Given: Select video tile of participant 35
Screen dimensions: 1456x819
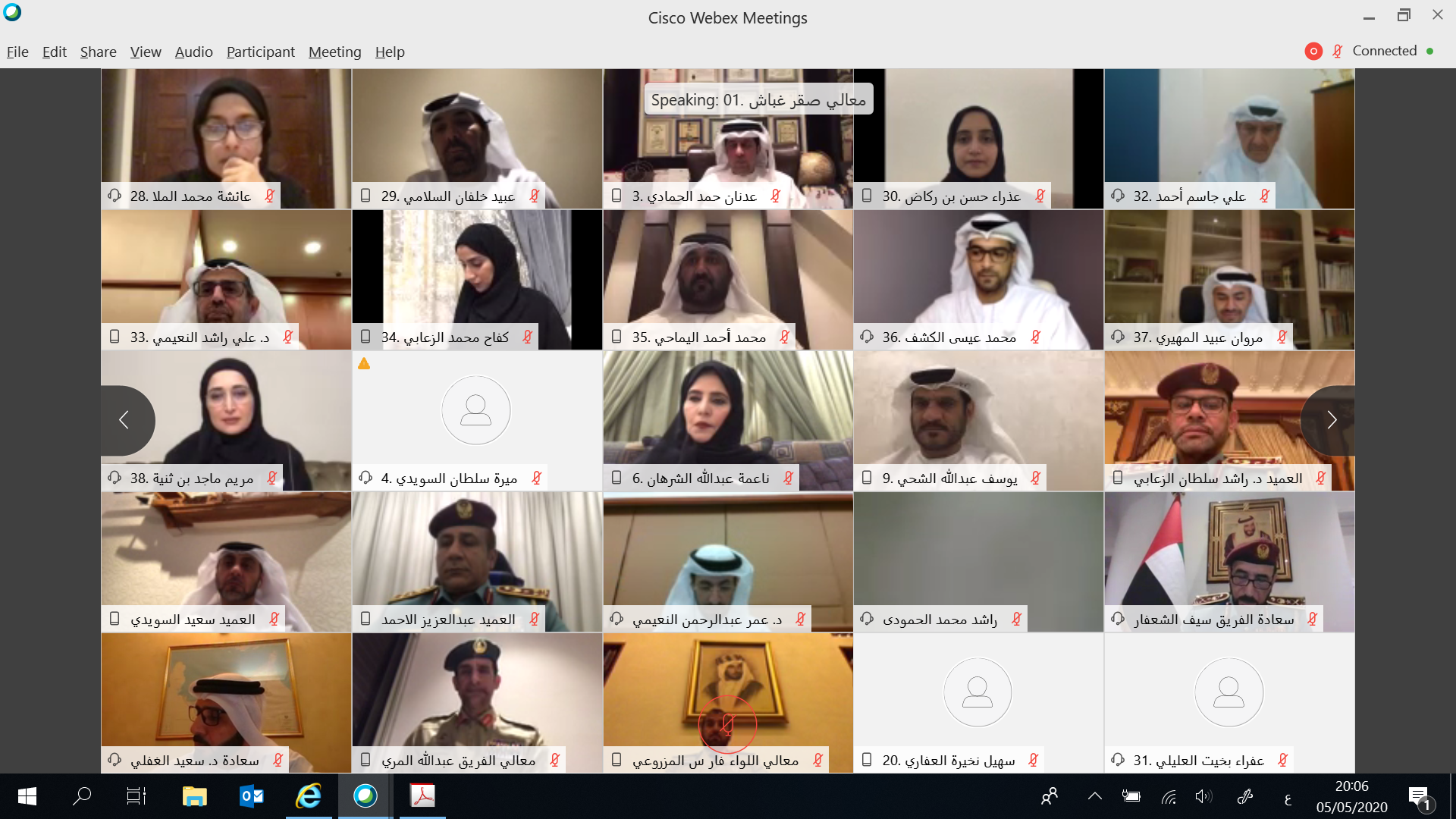Looking at the screenshot, I should click(x=728, y=280).
